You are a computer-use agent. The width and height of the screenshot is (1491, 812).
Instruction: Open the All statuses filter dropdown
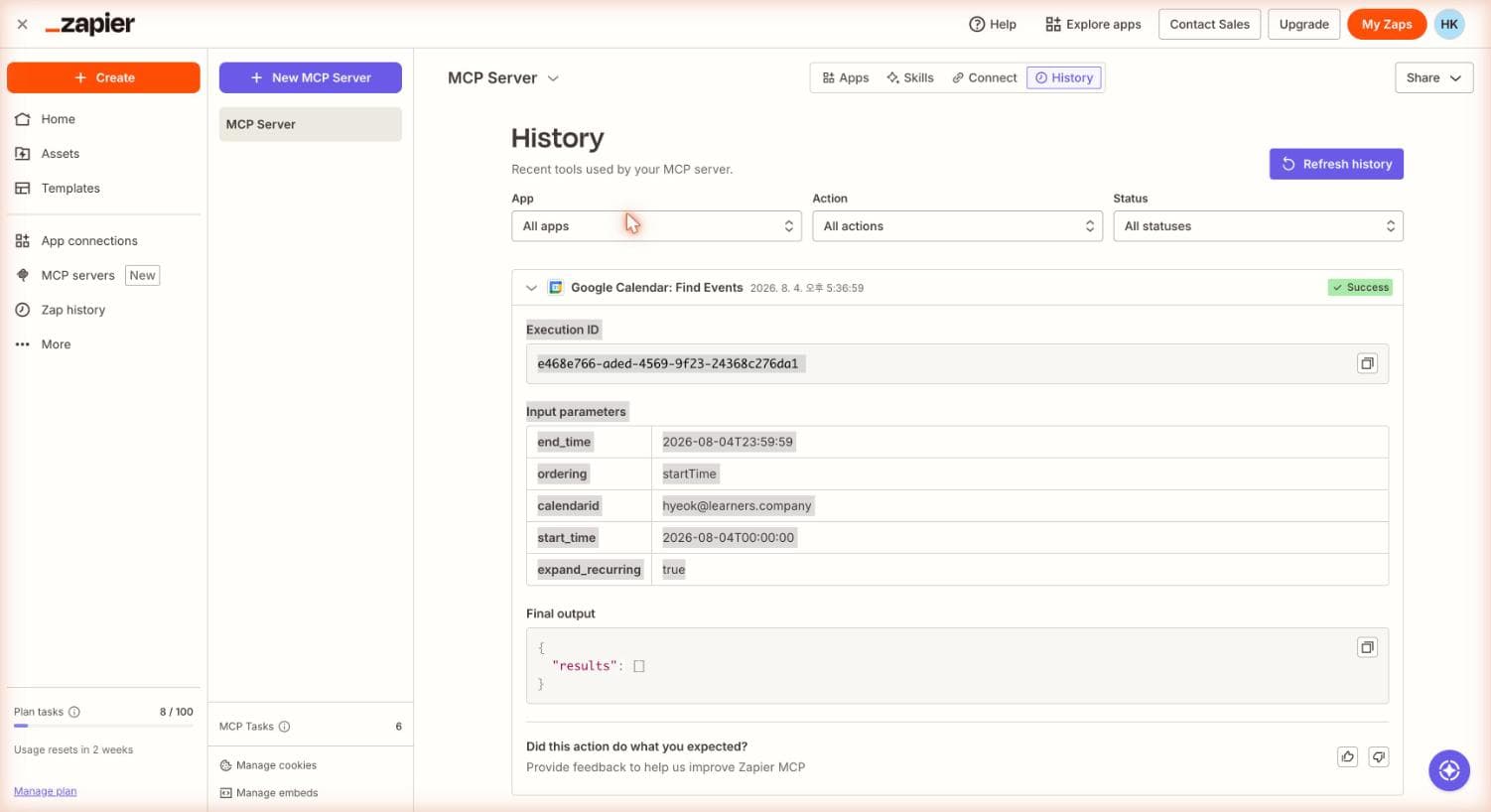pyautogui.click(x=1258, y=226)
